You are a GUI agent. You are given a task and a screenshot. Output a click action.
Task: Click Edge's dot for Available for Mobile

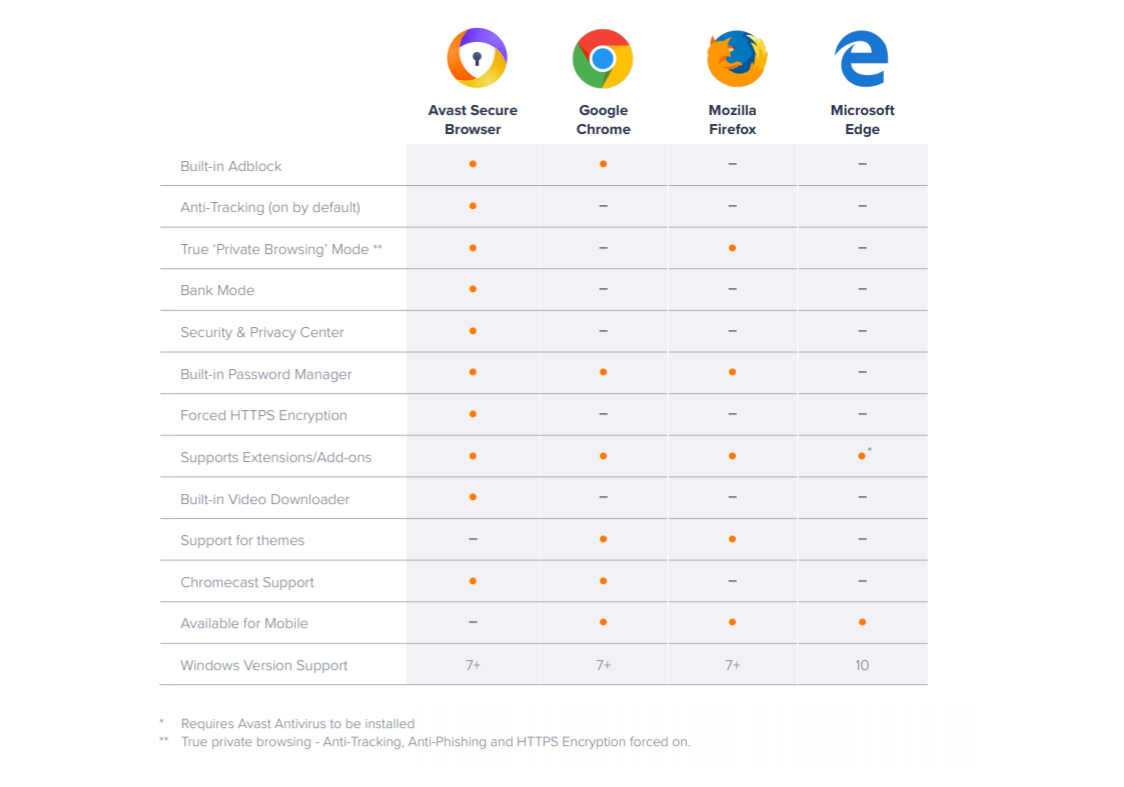[x=862, y=622]
